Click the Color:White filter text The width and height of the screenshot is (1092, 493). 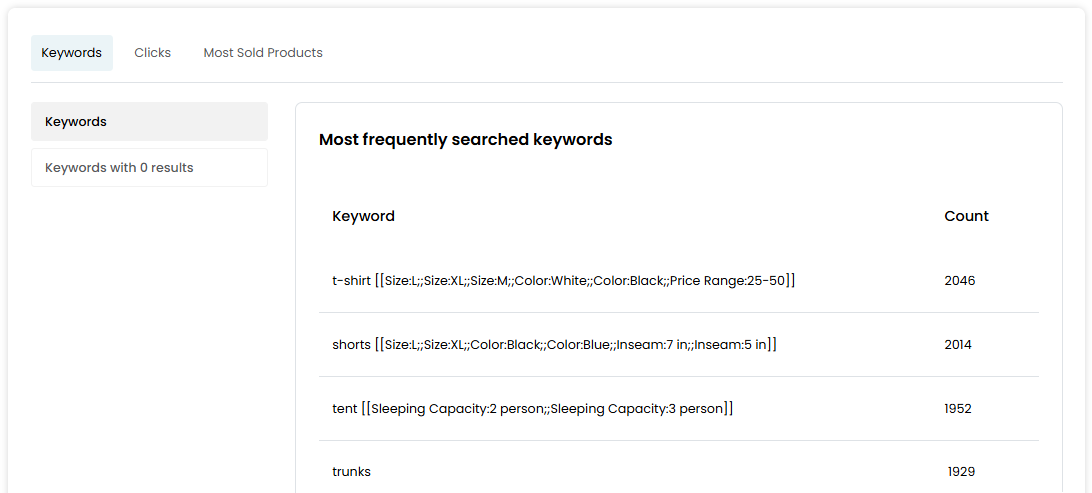[x=552, y=281]
